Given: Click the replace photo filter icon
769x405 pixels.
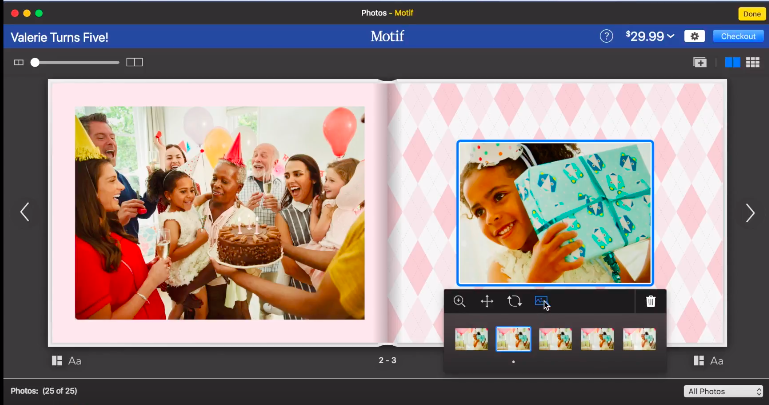Looking at the screenshot, I should [x=541, y=301].
